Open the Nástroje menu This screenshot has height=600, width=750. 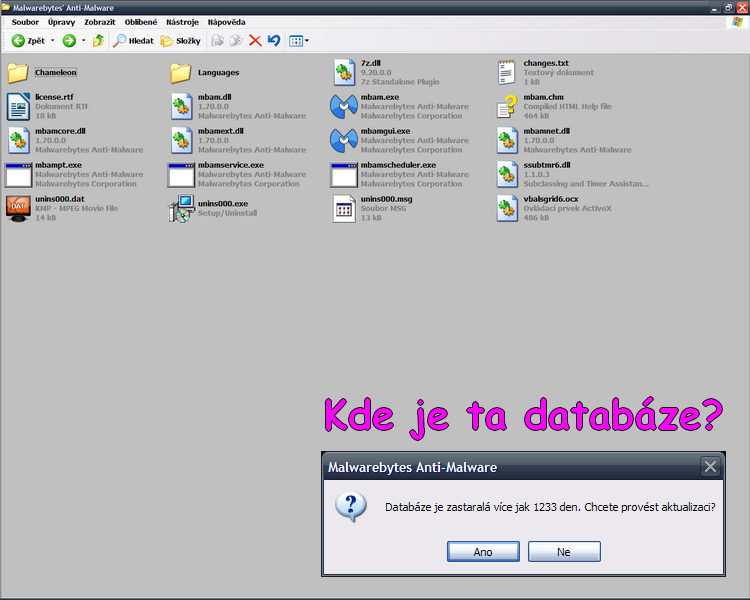182,22
